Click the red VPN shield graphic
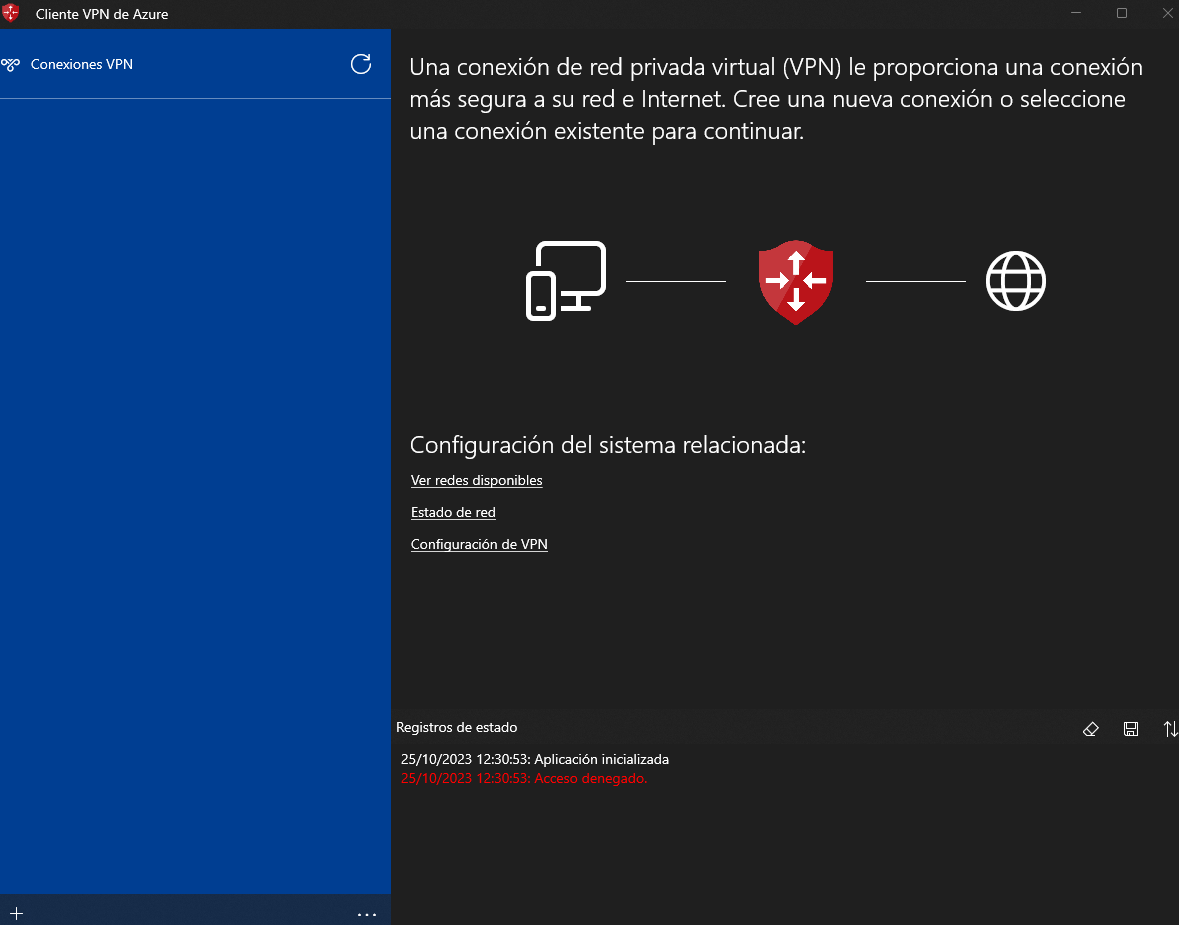Image resolution: width=1179 pixels, height=925 pixels. [x=796, y=282]
